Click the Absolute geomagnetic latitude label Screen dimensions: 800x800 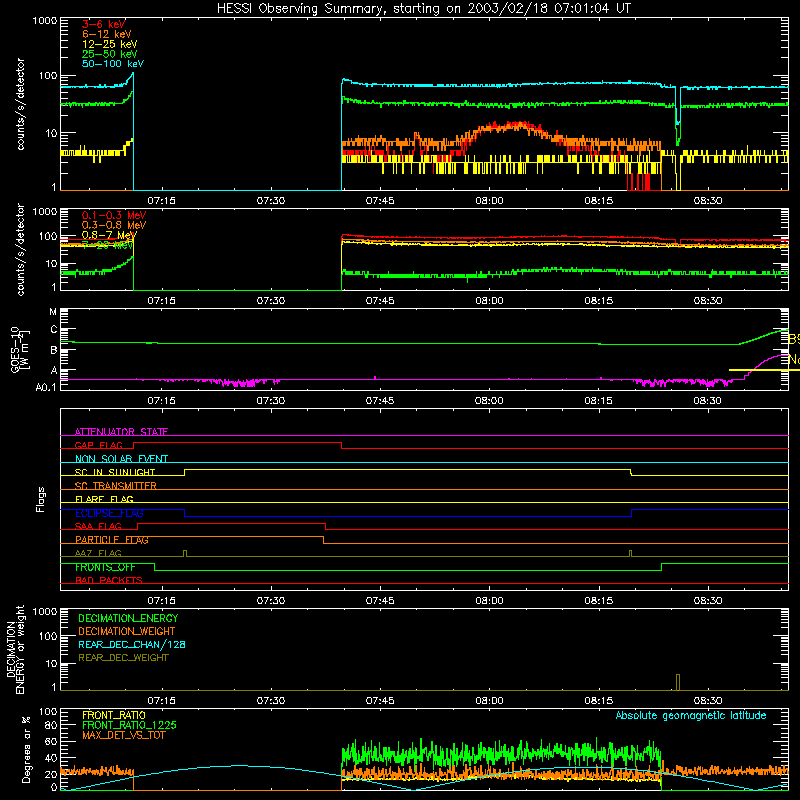tap(691, 716)
